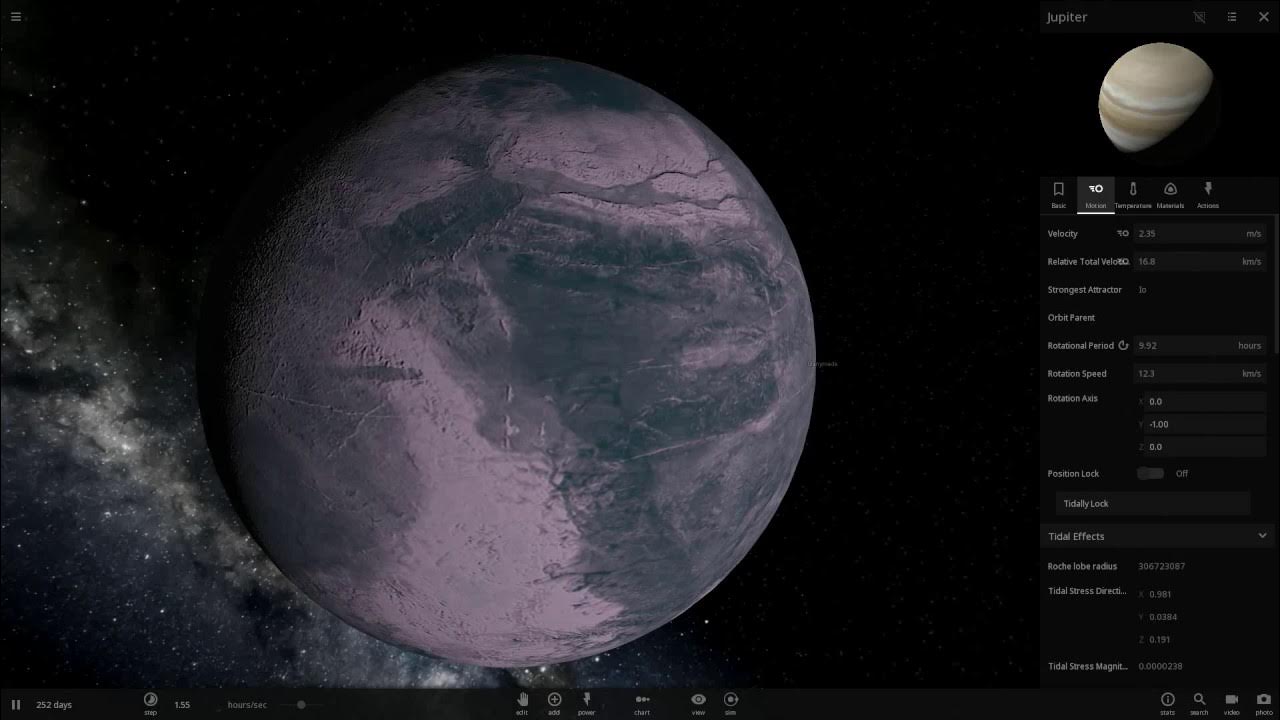
Task: Click the 1.55 time step value
Action: 182,705
